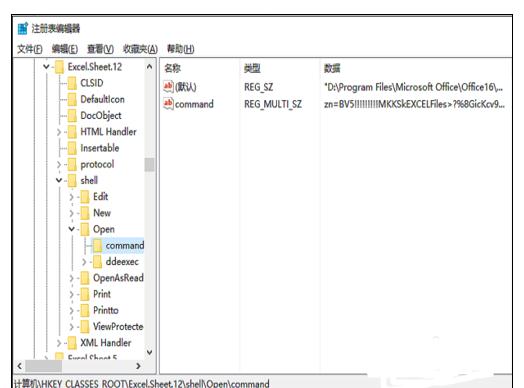Collapse the shell tree node
This screenshot has height=388, width=524.
click(x=59, y=180)
